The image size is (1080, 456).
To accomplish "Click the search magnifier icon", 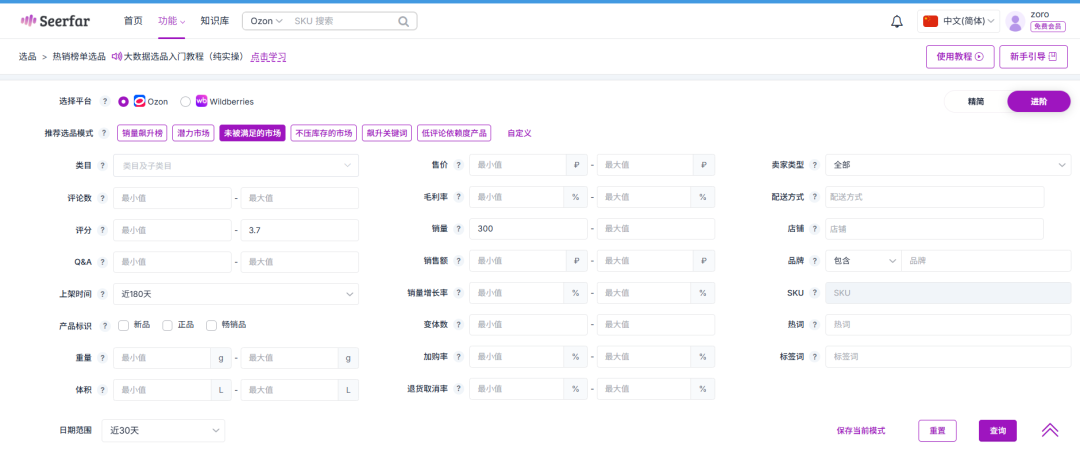I will 403,21.
